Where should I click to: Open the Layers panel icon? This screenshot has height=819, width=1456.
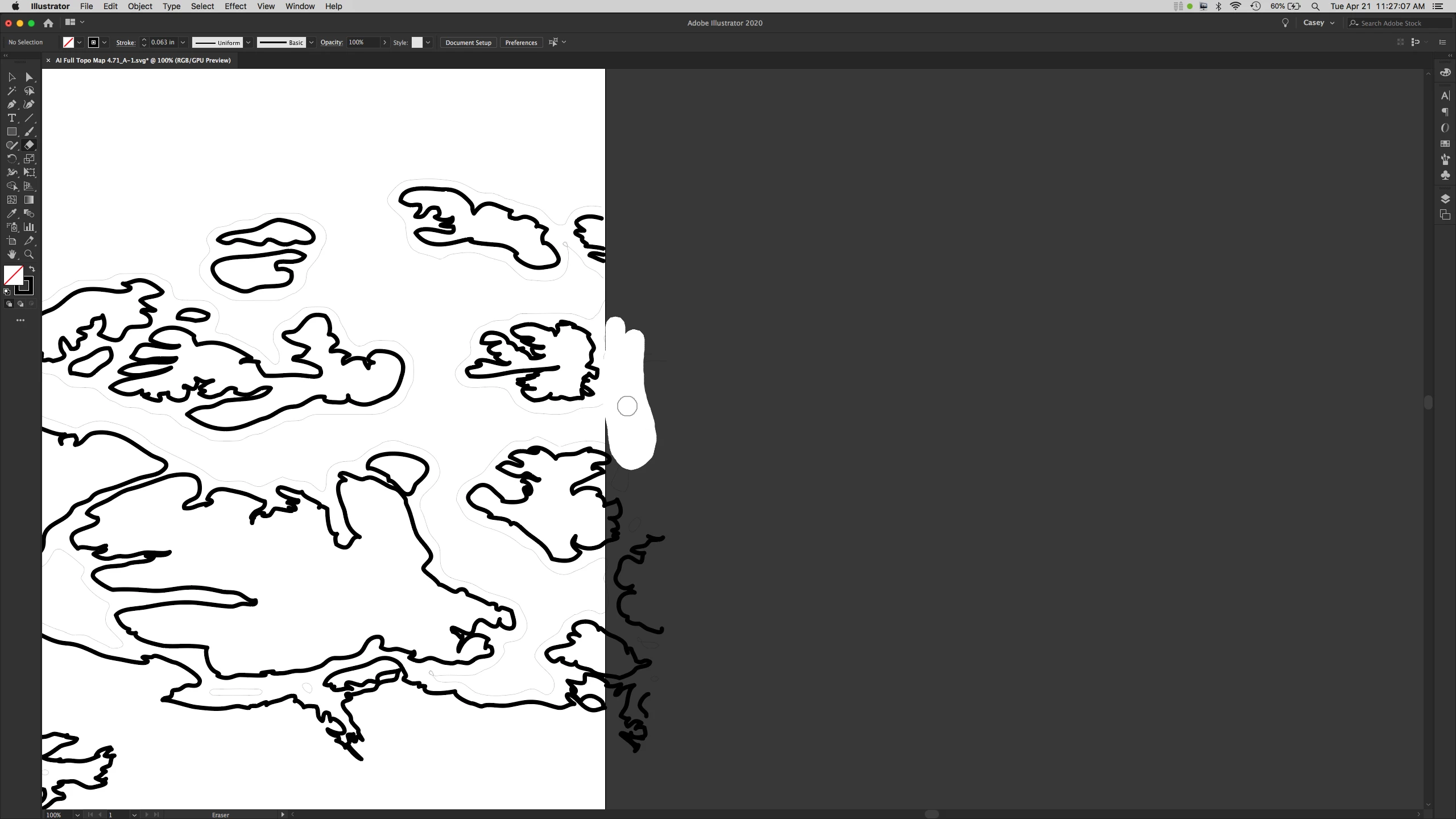click(x=1445, y=198)
